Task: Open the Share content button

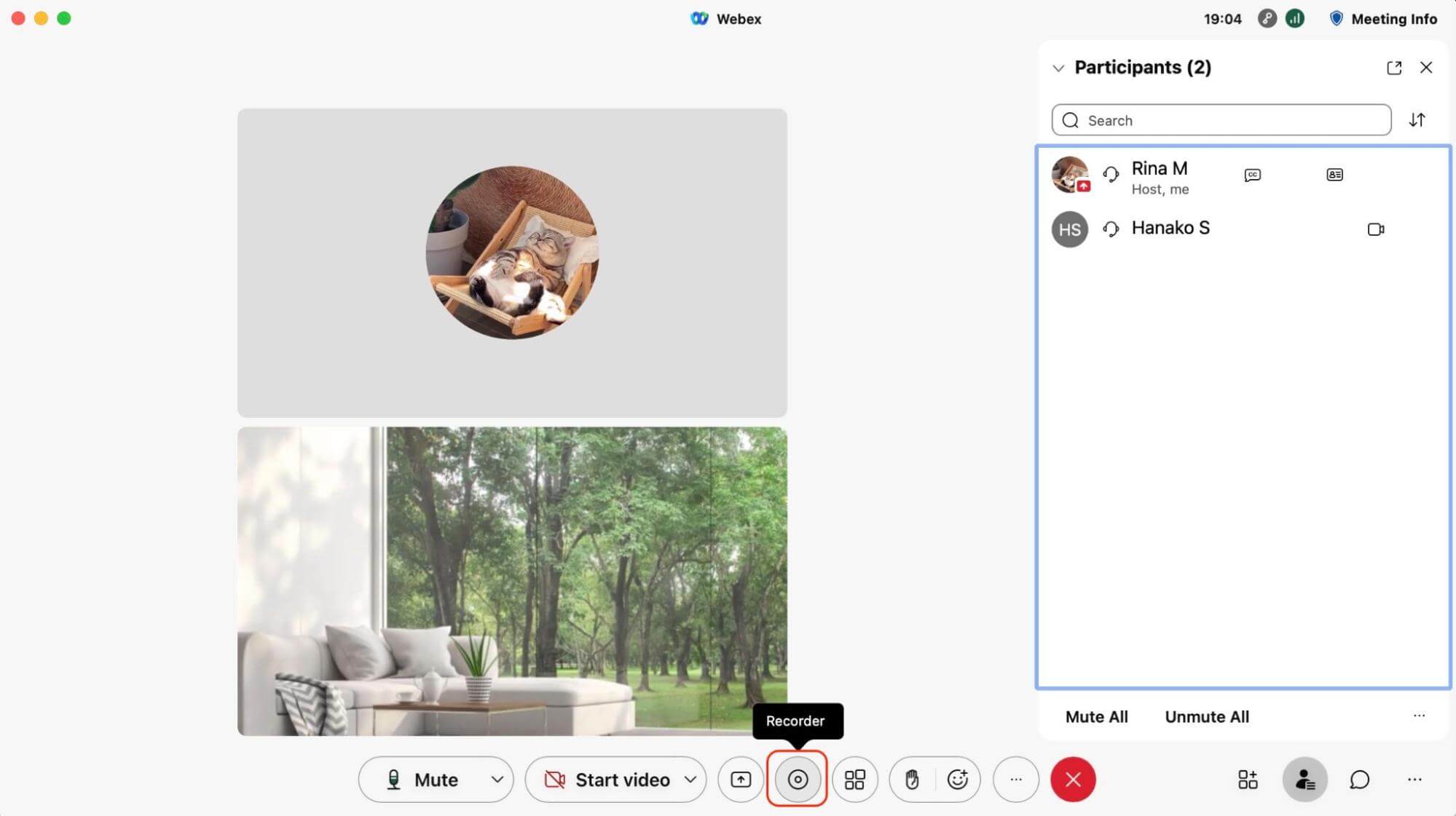Action: (741, 780)
